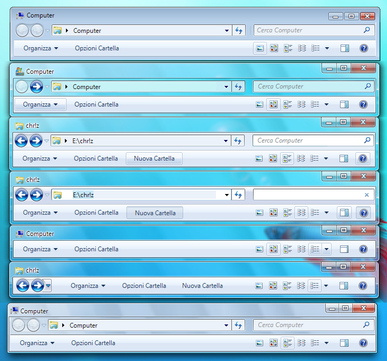Viewport: 387px width, 361px height.
Task: Expand the address bar dropdown arrow beside the unselected E:\chrlz path
Action: 226,141
